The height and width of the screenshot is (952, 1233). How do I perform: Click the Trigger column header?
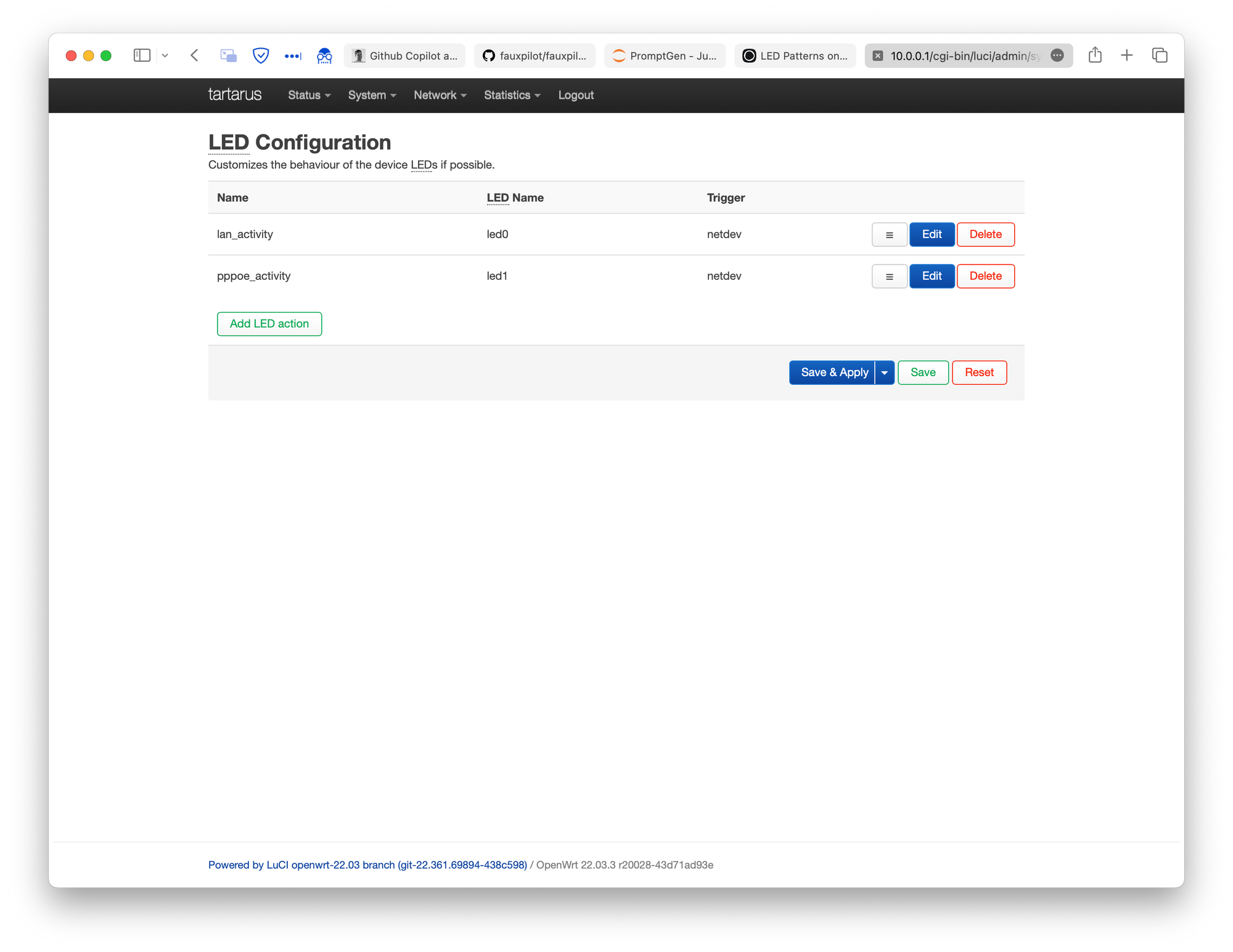click(x=726, y=198)
